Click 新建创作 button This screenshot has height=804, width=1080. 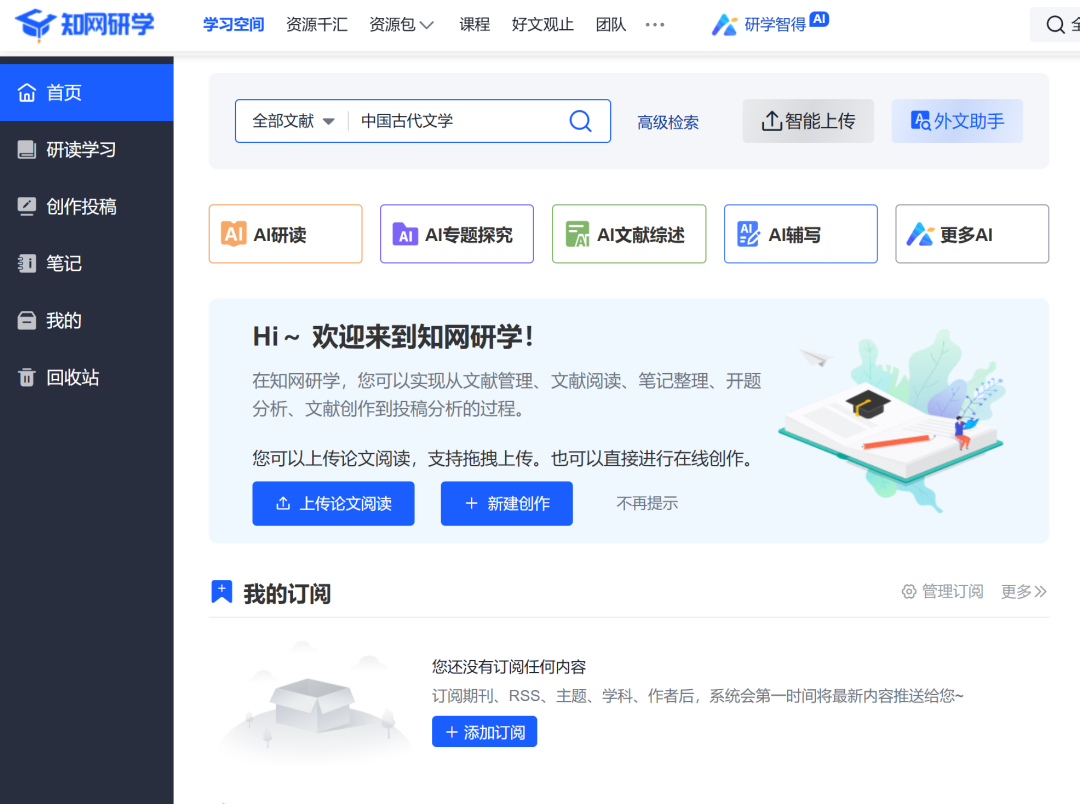point(507,504)
